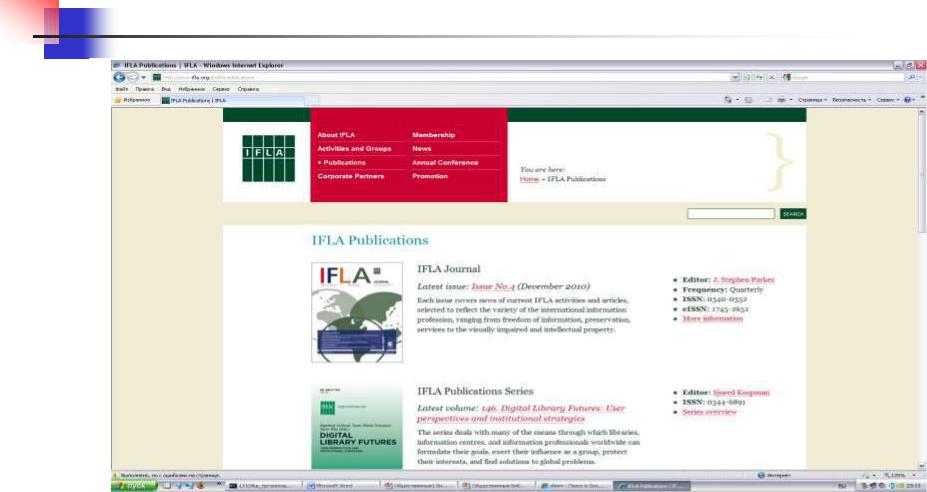Open the Справка menu
Image resolution: width=927 pixels, height=492 pixels.
click(x=248, y=89)
